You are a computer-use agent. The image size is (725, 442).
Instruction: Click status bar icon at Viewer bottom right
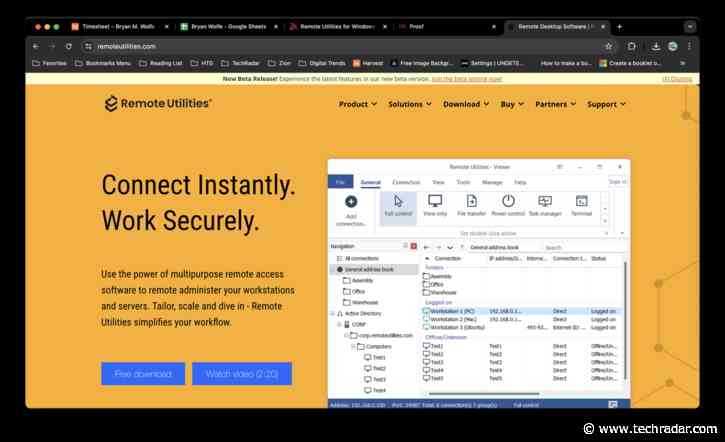[613, 405]
